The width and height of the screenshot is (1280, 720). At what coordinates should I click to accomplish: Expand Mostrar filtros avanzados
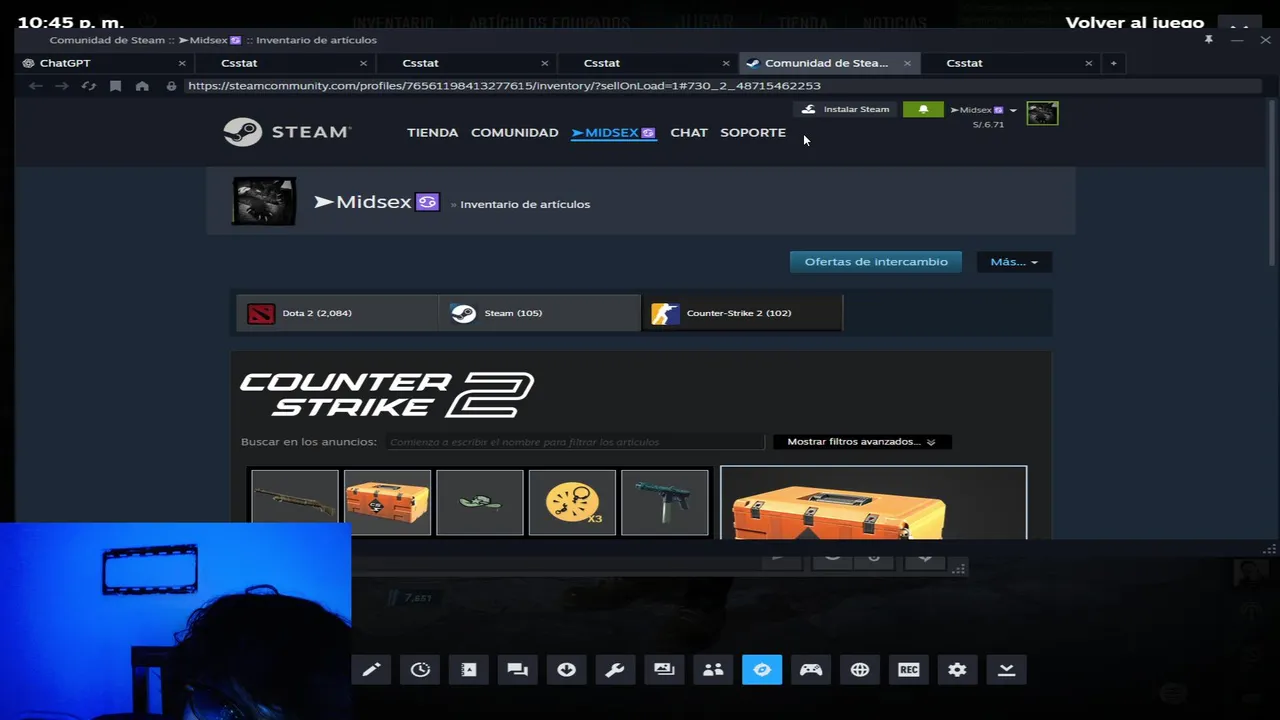click(x=862, y=442)
